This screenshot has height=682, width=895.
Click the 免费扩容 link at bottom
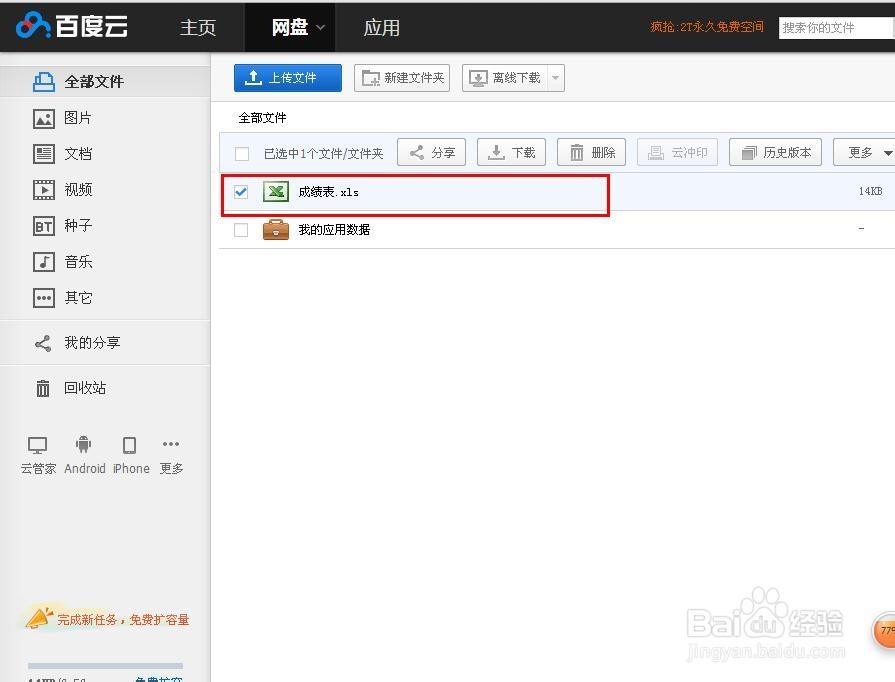point(158,678)
